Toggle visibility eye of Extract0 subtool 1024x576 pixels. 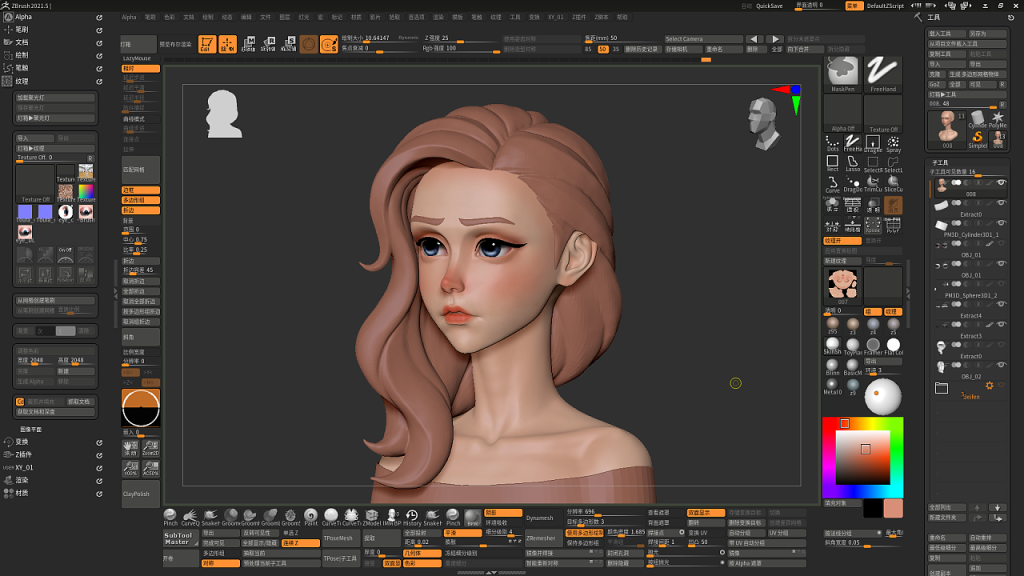coord(1001,204)
